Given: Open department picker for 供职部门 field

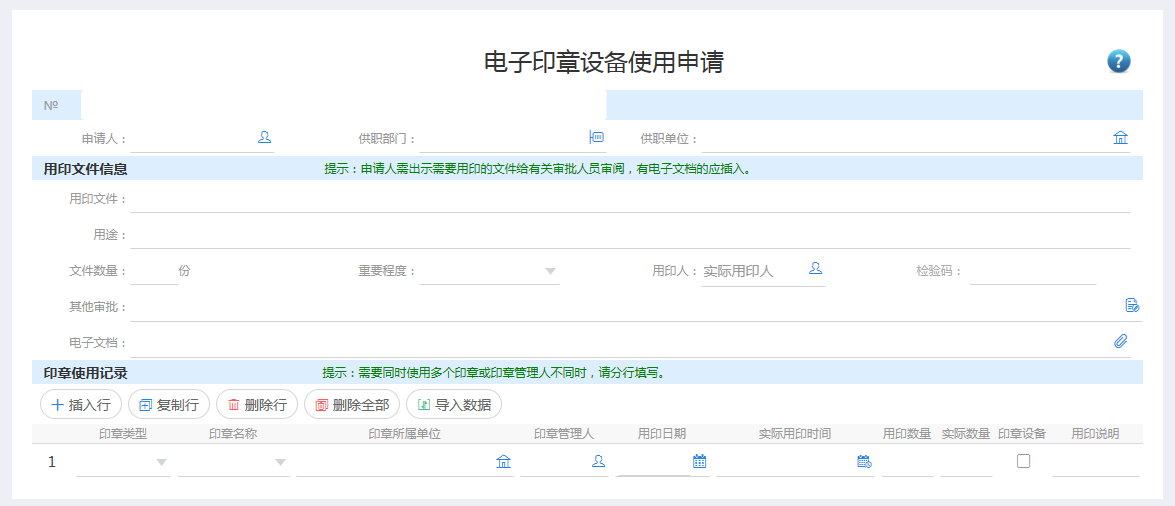Looking at the screenshot, I should pyautogui.click(x=597, y=138).
